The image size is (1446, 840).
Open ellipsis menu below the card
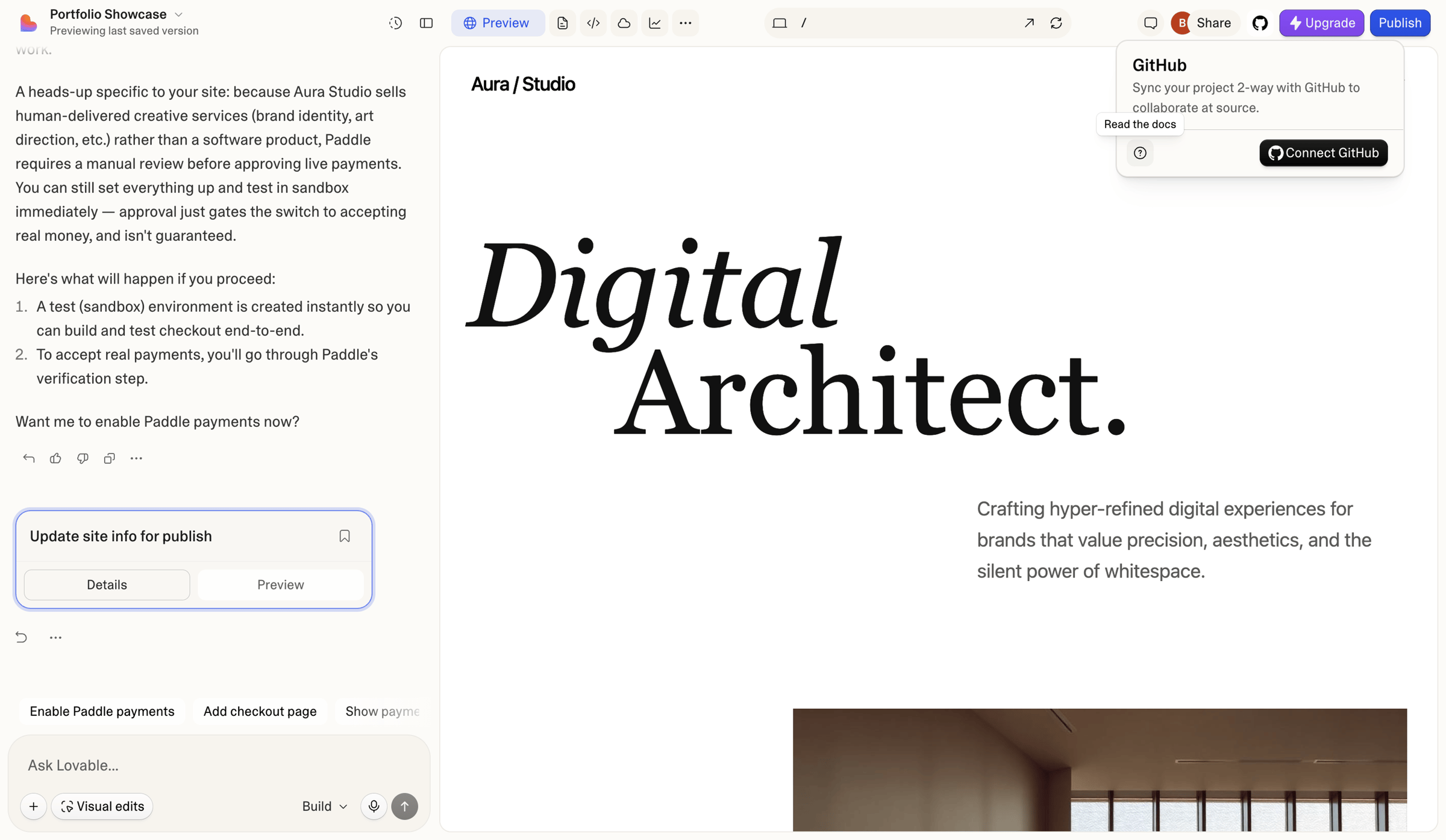pyautogui.click(x=55, y=637)
